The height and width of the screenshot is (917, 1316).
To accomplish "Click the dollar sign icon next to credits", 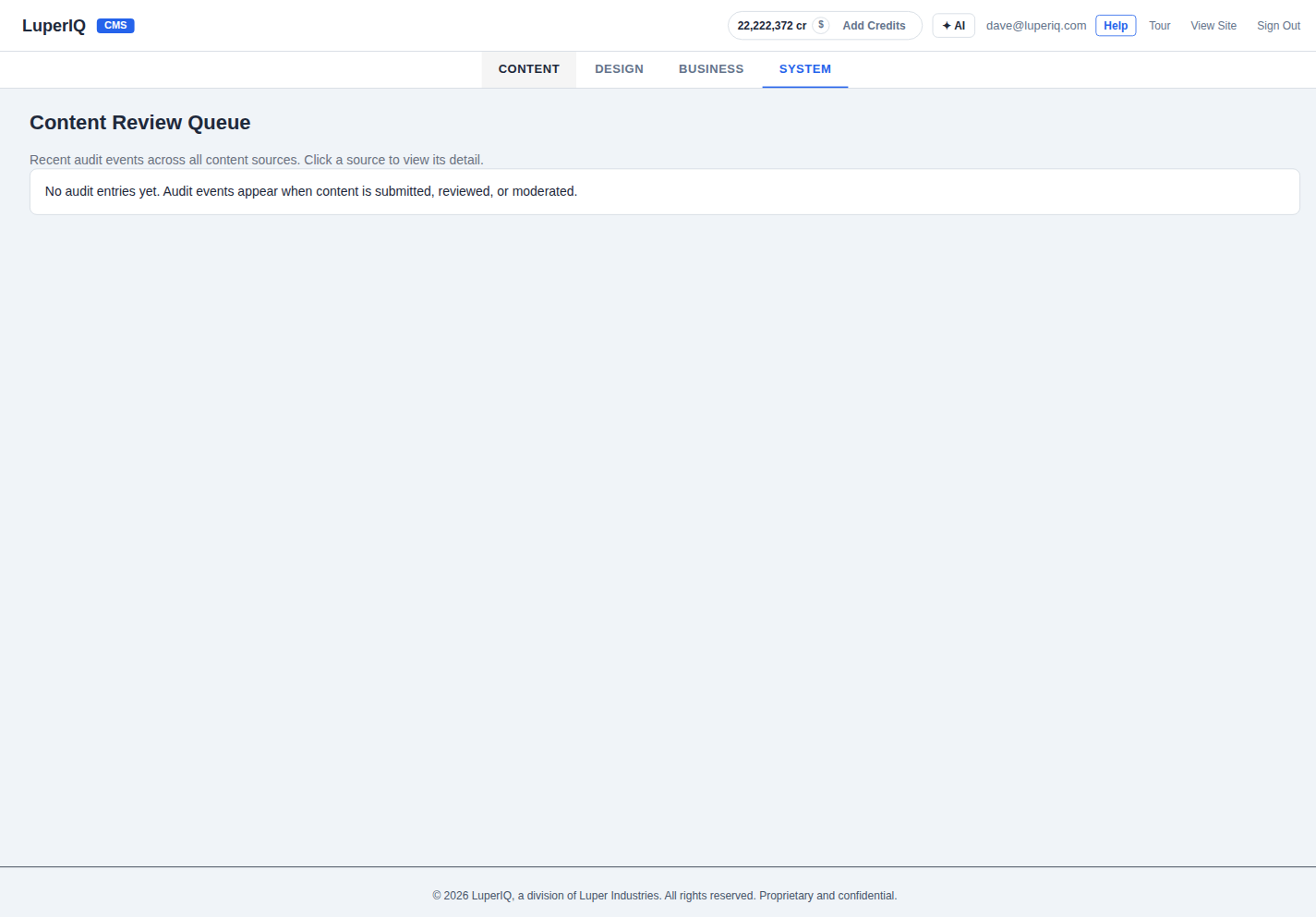I will [821, 25].
